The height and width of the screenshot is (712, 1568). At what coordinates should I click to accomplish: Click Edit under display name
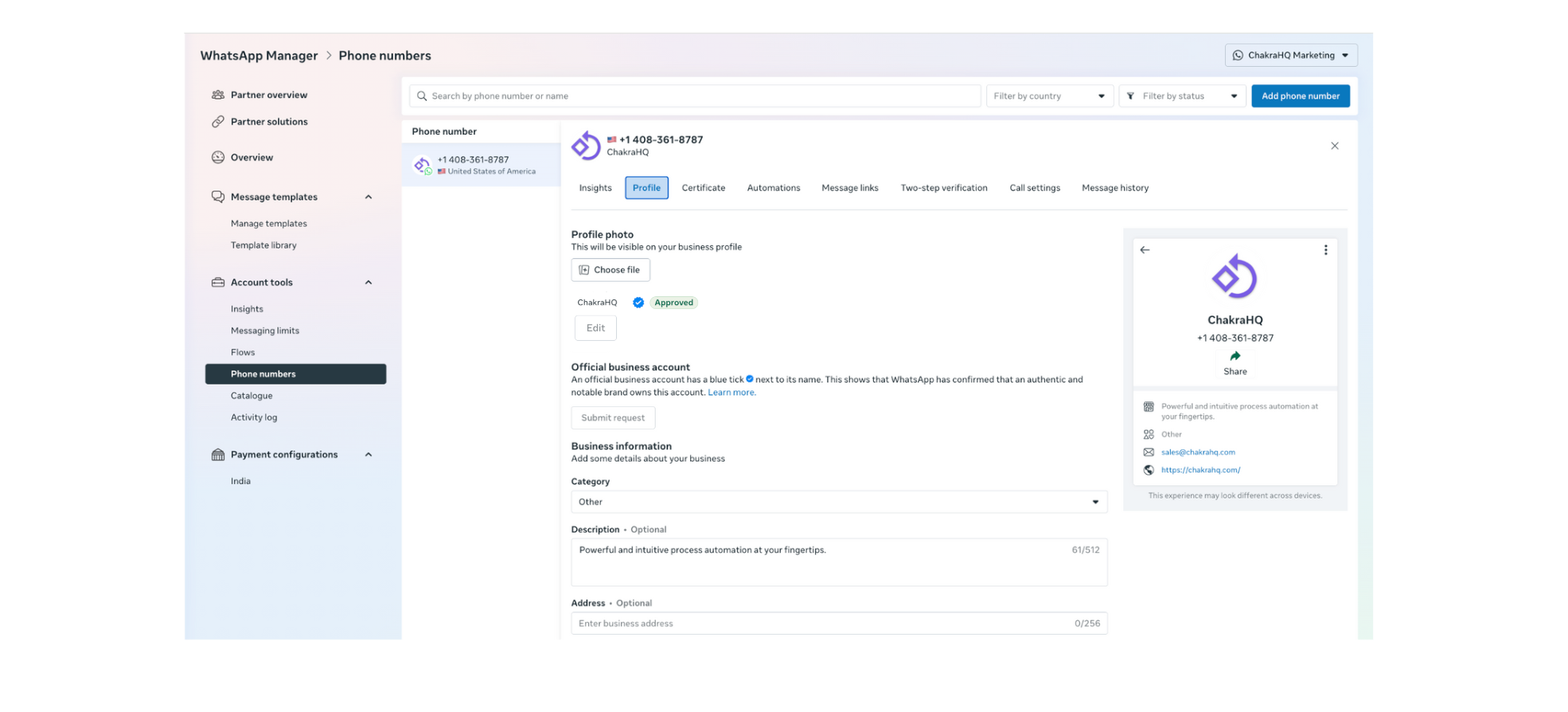point(595,328)
